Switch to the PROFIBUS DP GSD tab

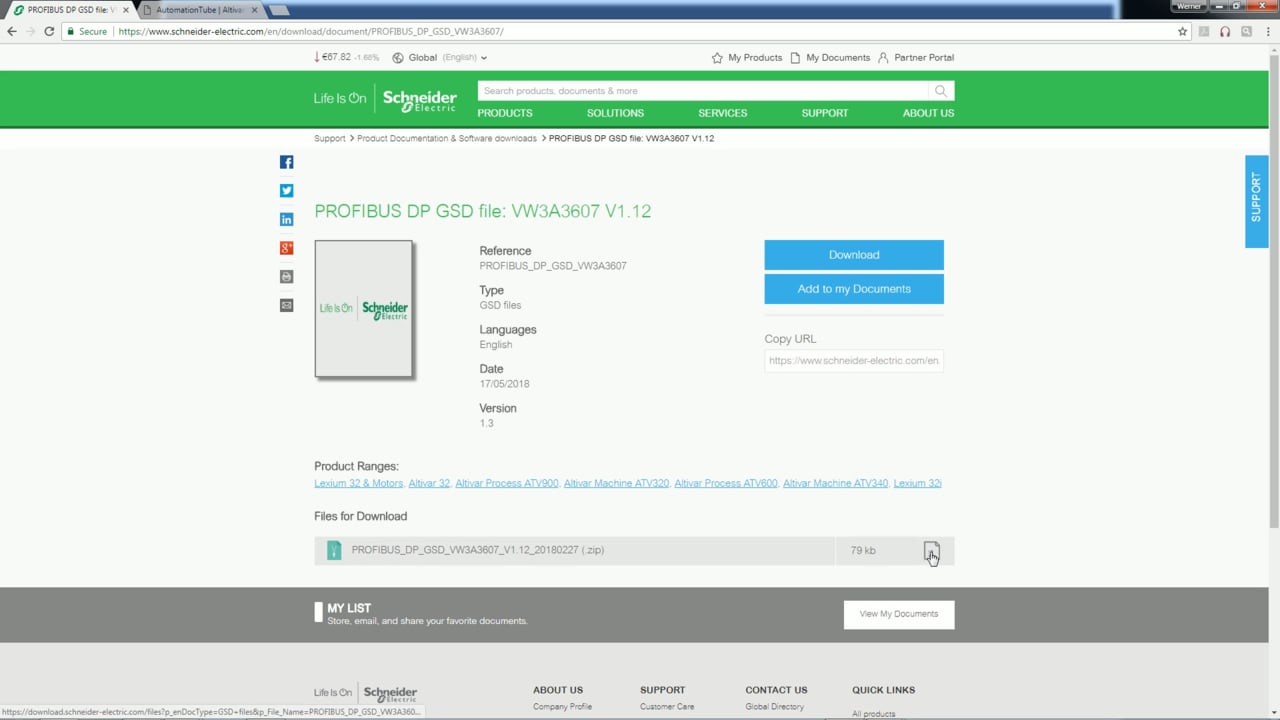(70, 10)
